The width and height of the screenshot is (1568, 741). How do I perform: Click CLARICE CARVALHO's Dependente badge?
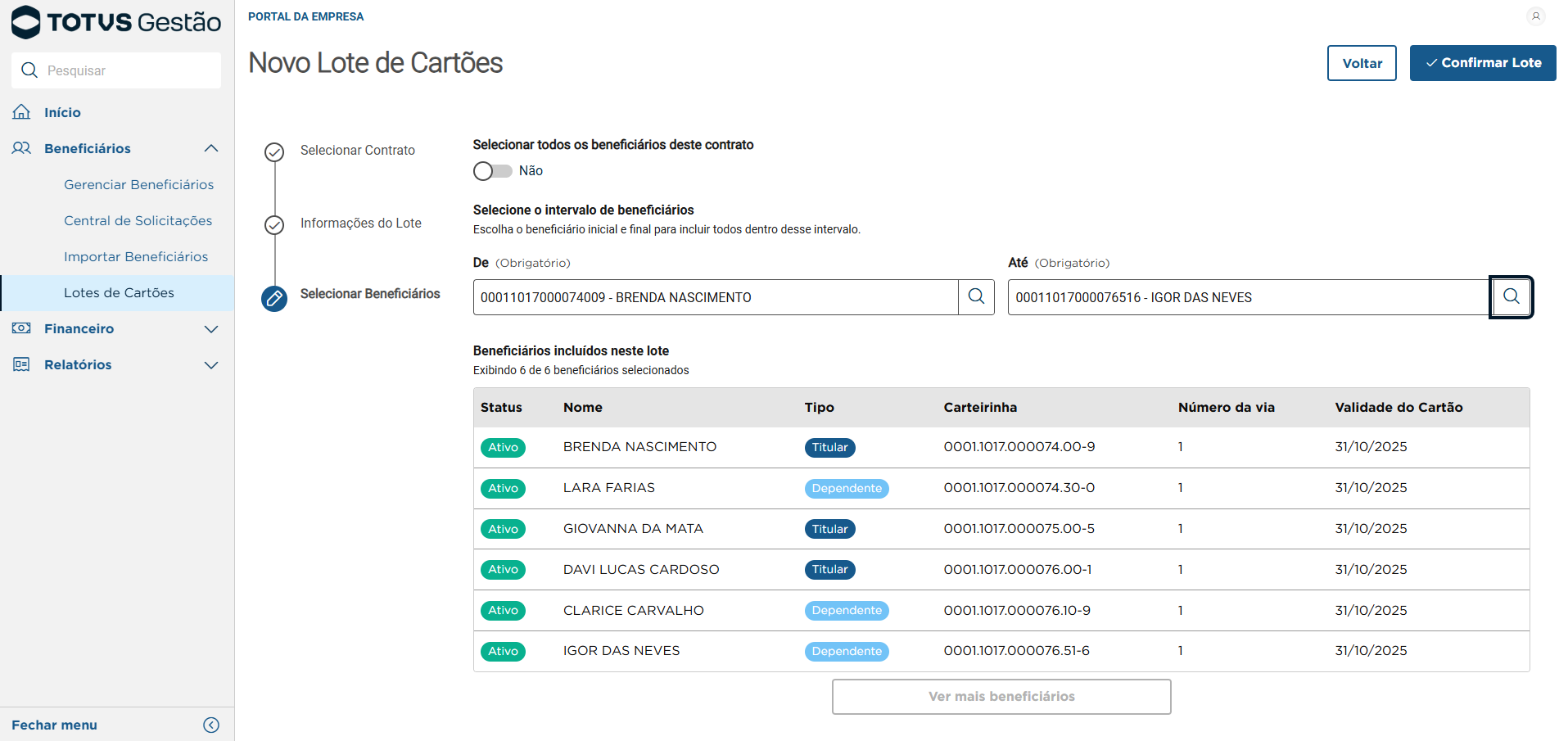click(847, 611)
